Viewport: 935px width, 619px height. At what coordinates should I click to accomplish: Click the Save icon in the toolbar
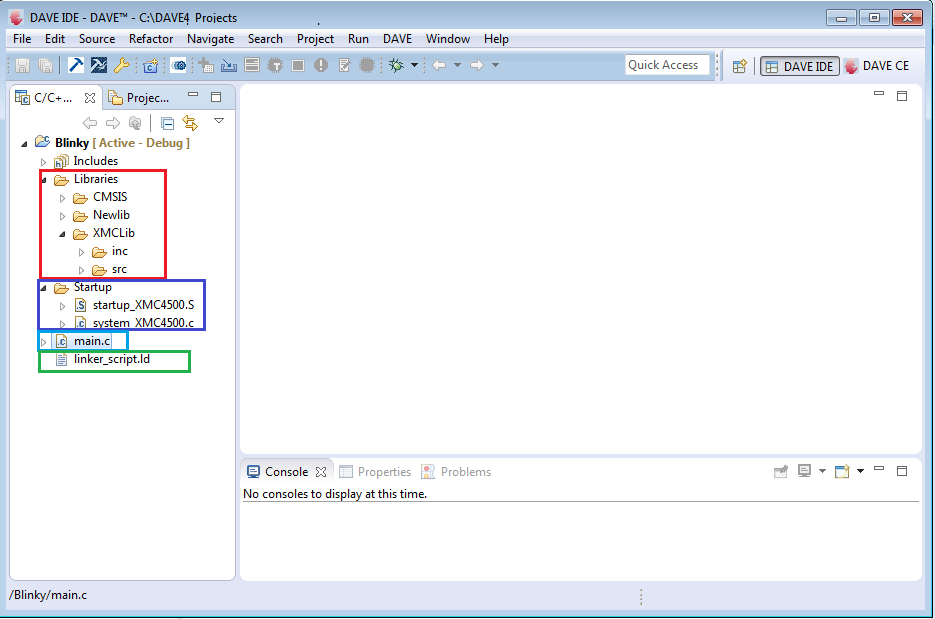tap(22, 65)
